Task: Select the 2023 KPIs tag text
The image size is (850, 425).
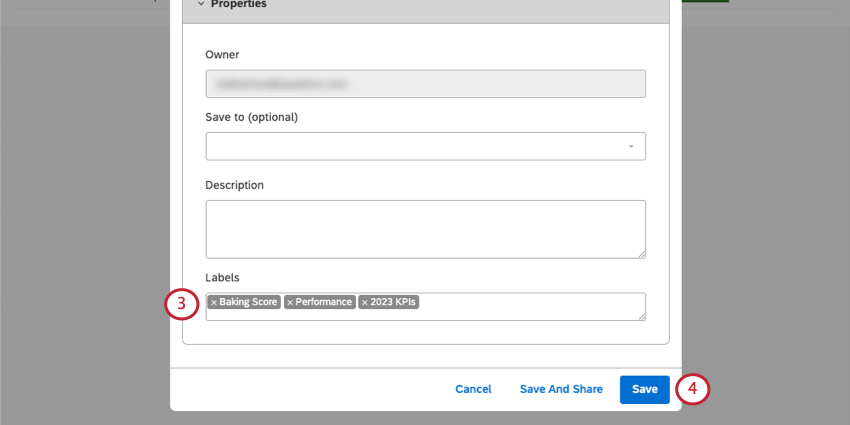Action: pyautogui.click(x=394, y=302)
